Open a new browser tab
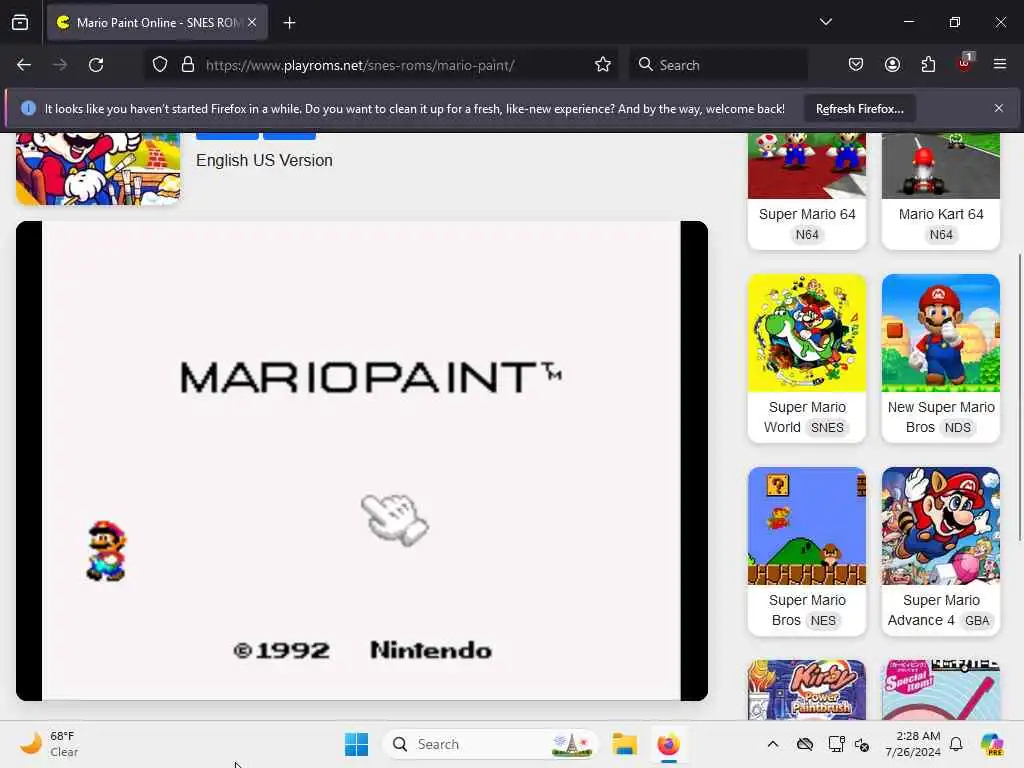Screen dimensions: 1024x768 pos(289,23)
